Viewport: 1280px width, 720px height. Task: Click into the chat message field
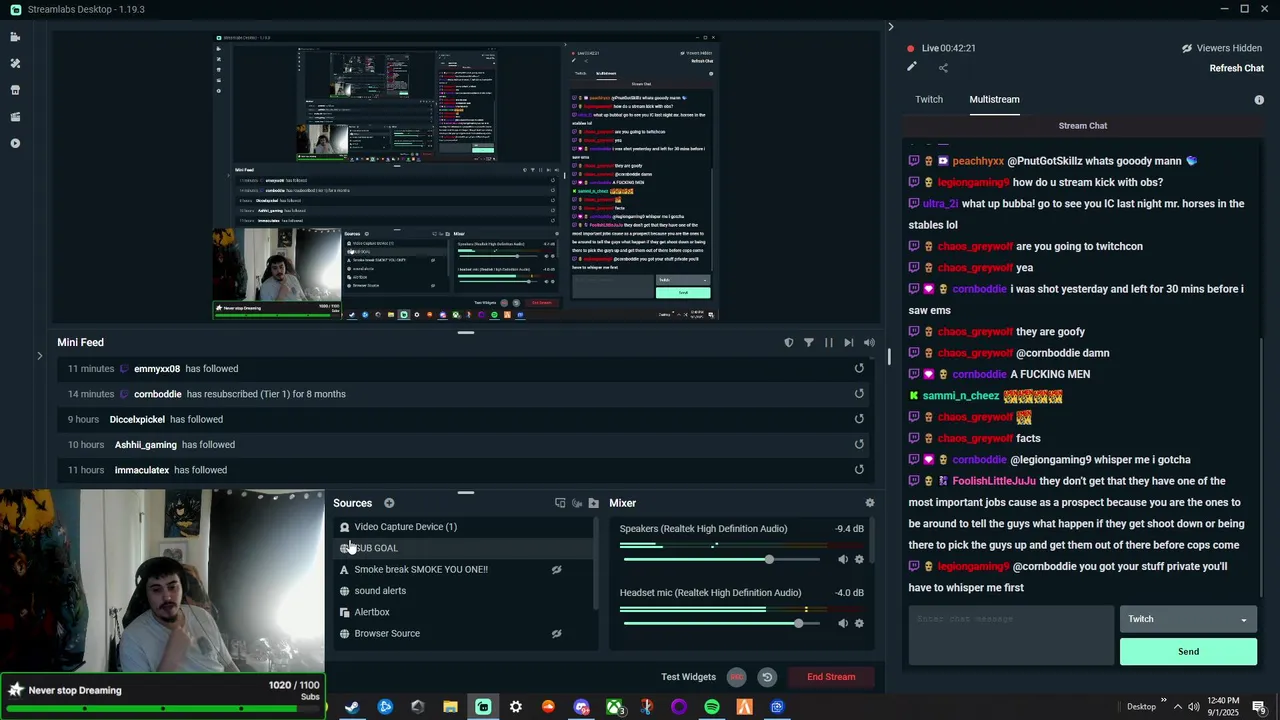1011,635
